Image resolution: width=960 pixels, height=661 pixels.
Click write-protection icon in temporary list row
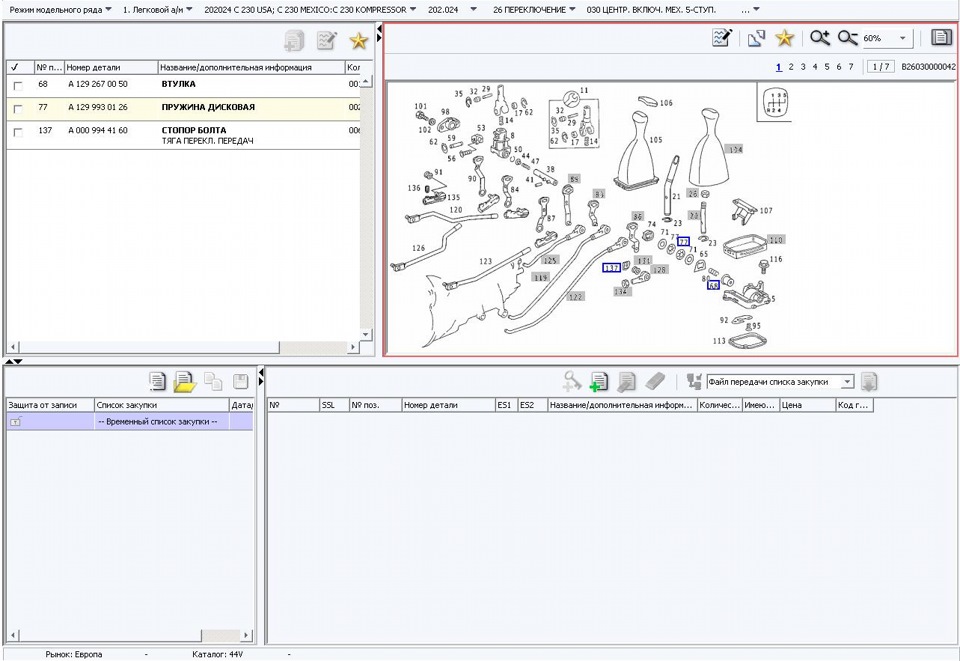pos(16,421)
